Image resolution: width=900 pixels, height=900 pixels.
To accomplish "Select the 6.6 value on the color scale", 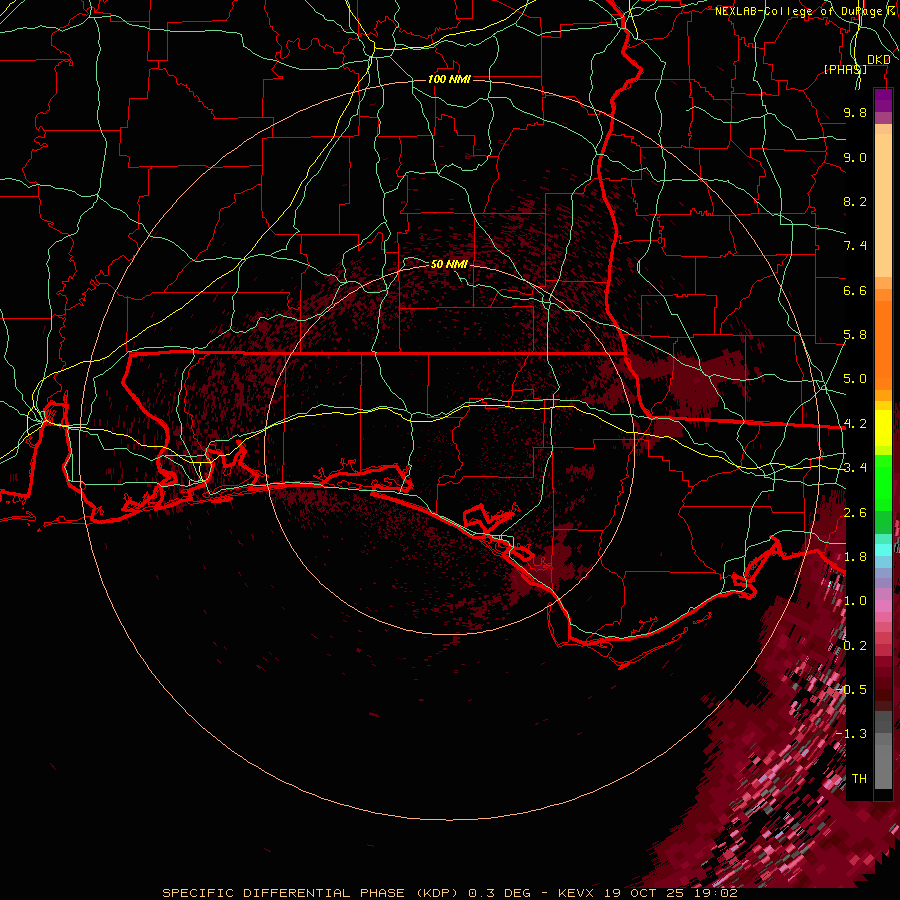I will click(x=855, y=290).
